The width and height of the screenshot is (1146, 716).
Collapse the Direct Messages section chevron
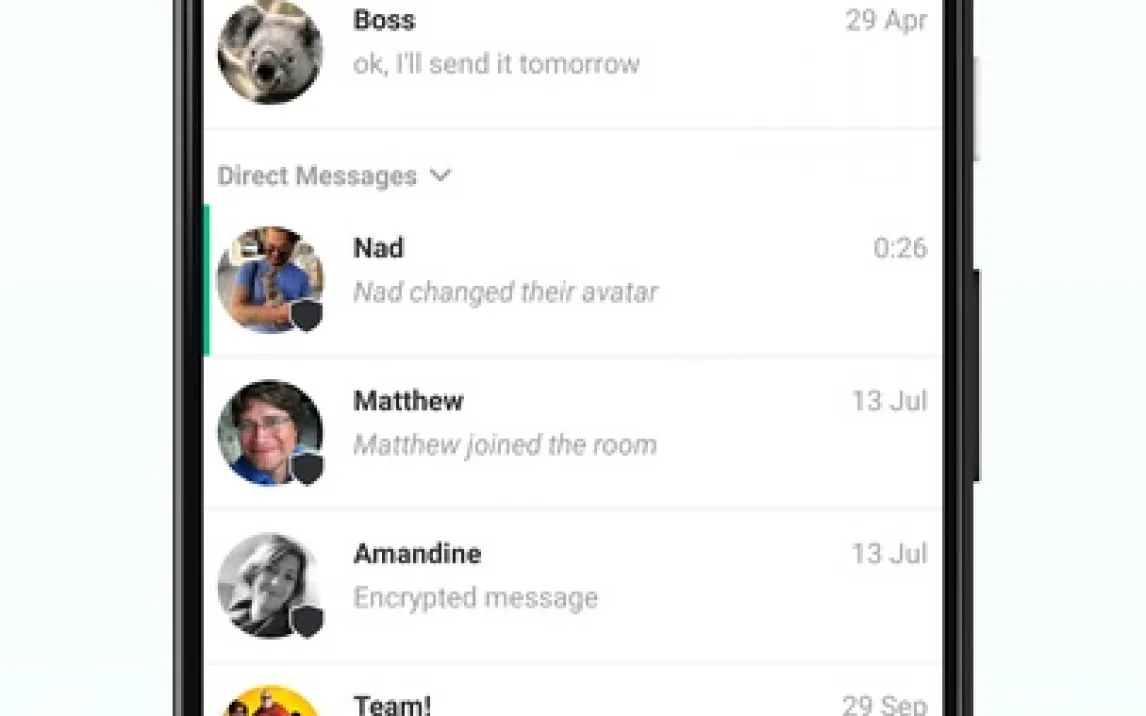pyautogui.click(x=440, y=175)
